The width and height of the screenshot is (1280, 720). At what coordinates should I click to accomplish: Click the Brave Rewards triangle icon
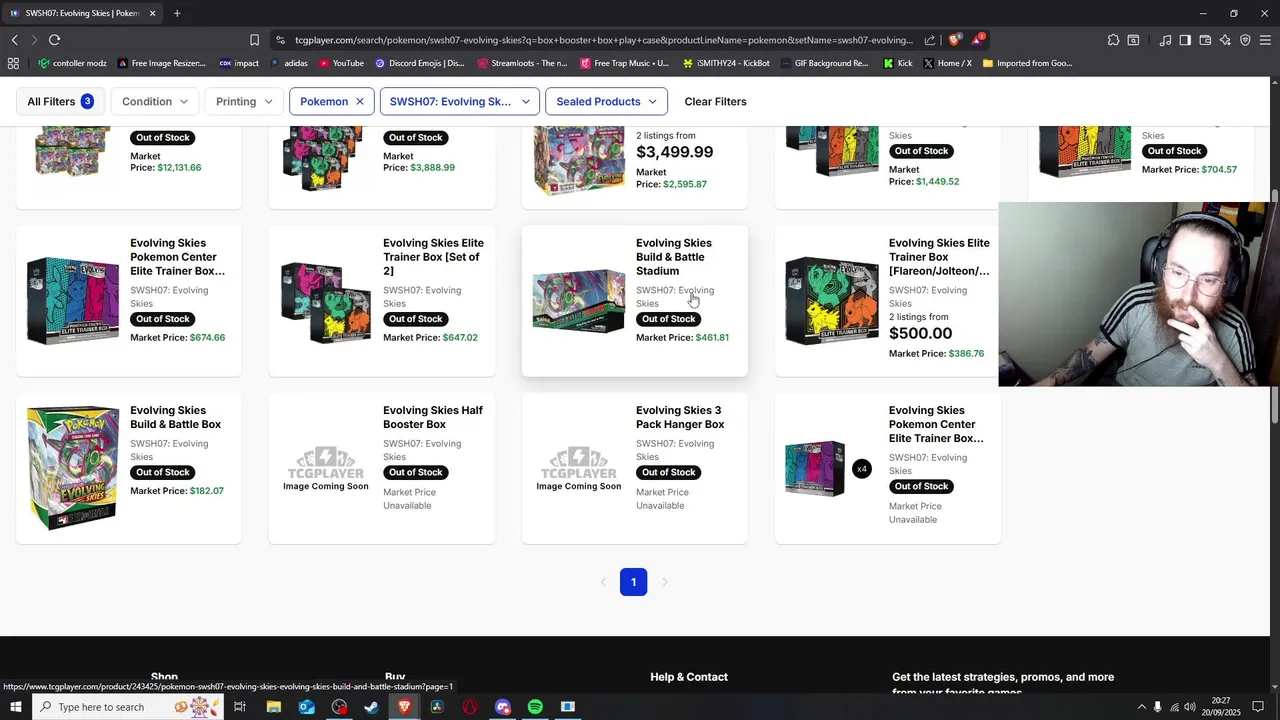[x=977, y=40]
